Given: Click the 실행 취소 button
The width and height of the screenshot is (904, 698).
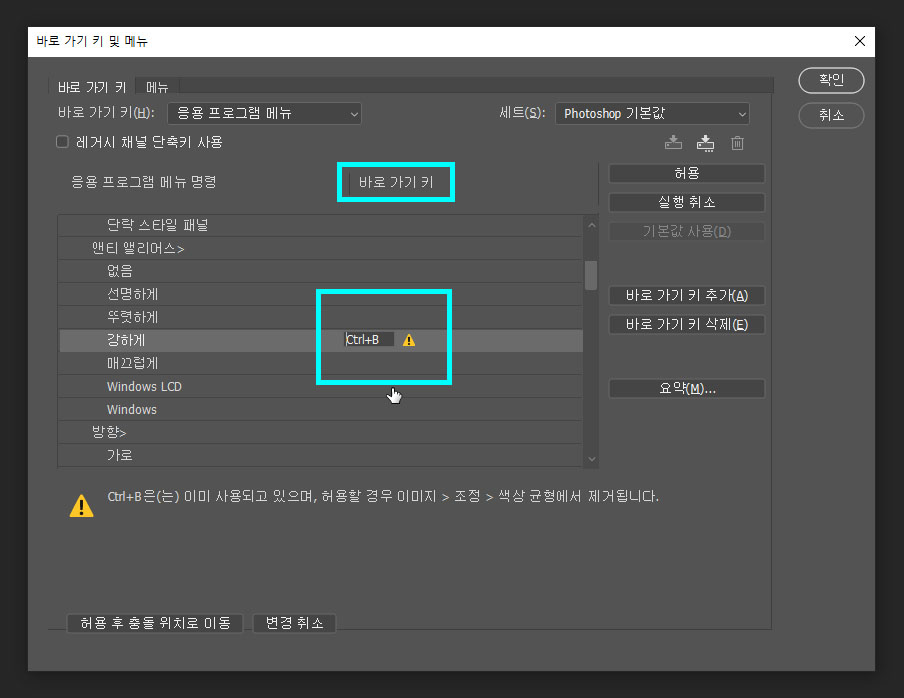Looking at the screenshot, I should pos(687,202).
